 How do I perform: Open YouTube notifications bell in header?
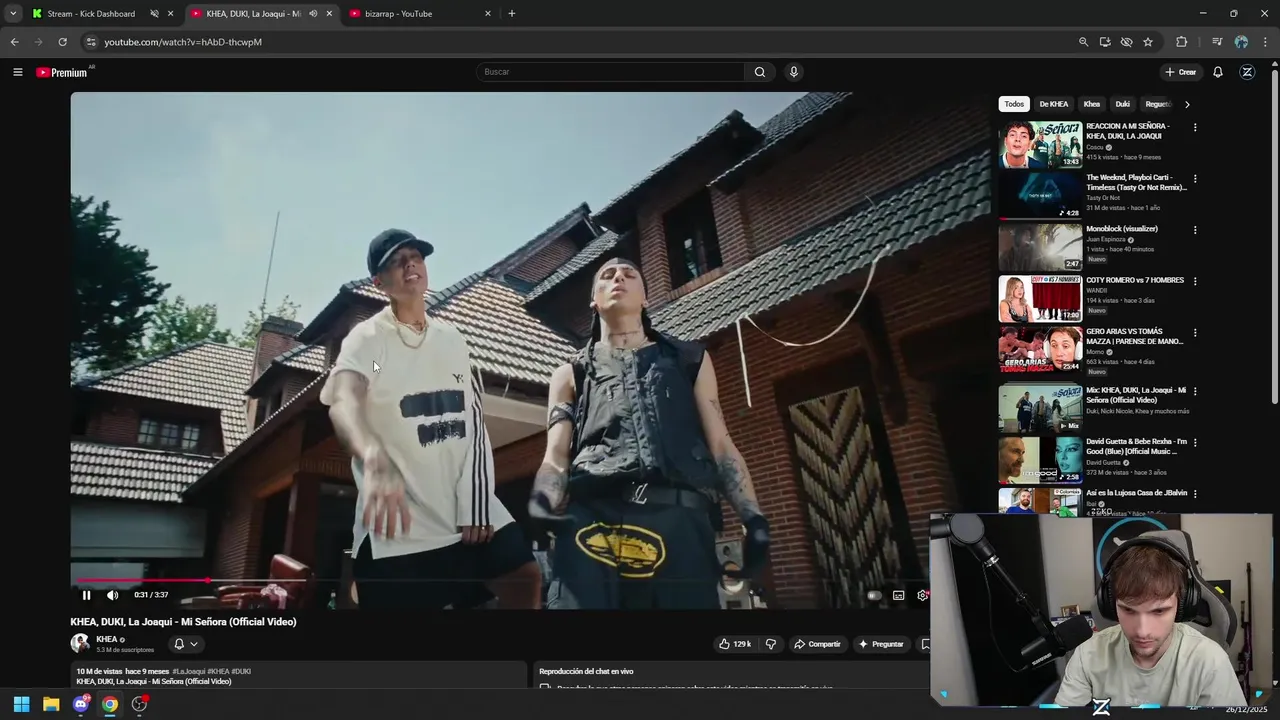tap(1218, 72)
